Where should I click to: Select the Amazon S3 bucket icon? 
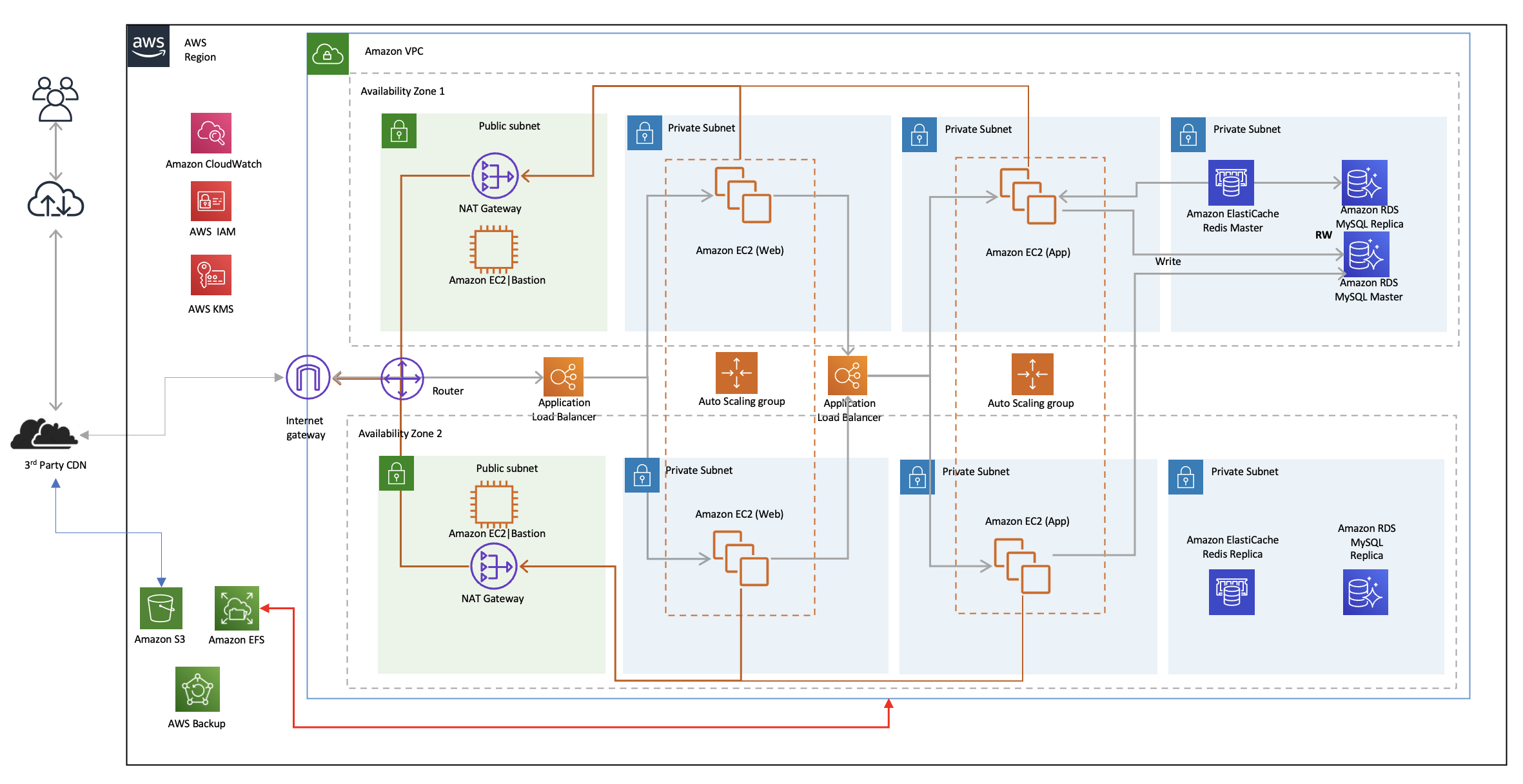[161, 608]
